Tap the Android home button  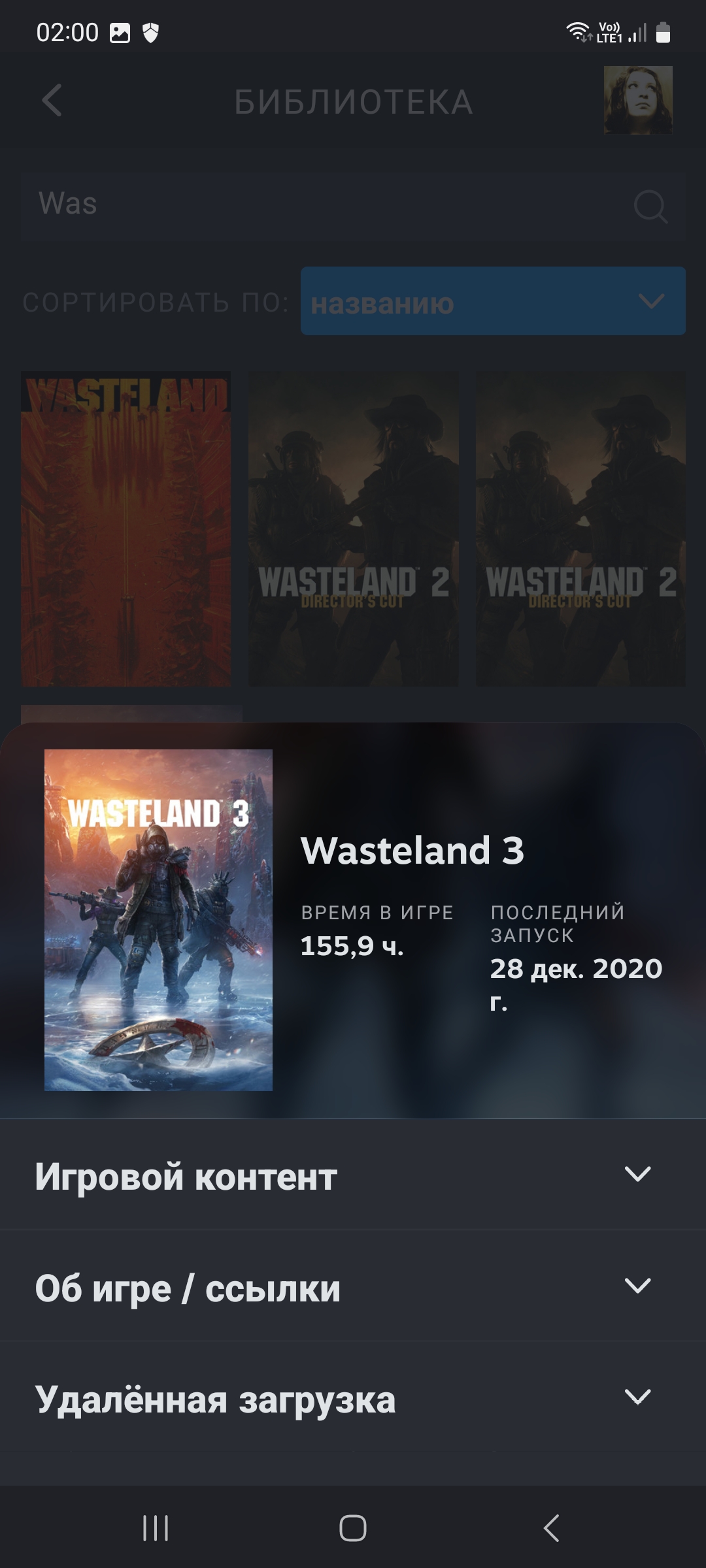(353, 1528)
